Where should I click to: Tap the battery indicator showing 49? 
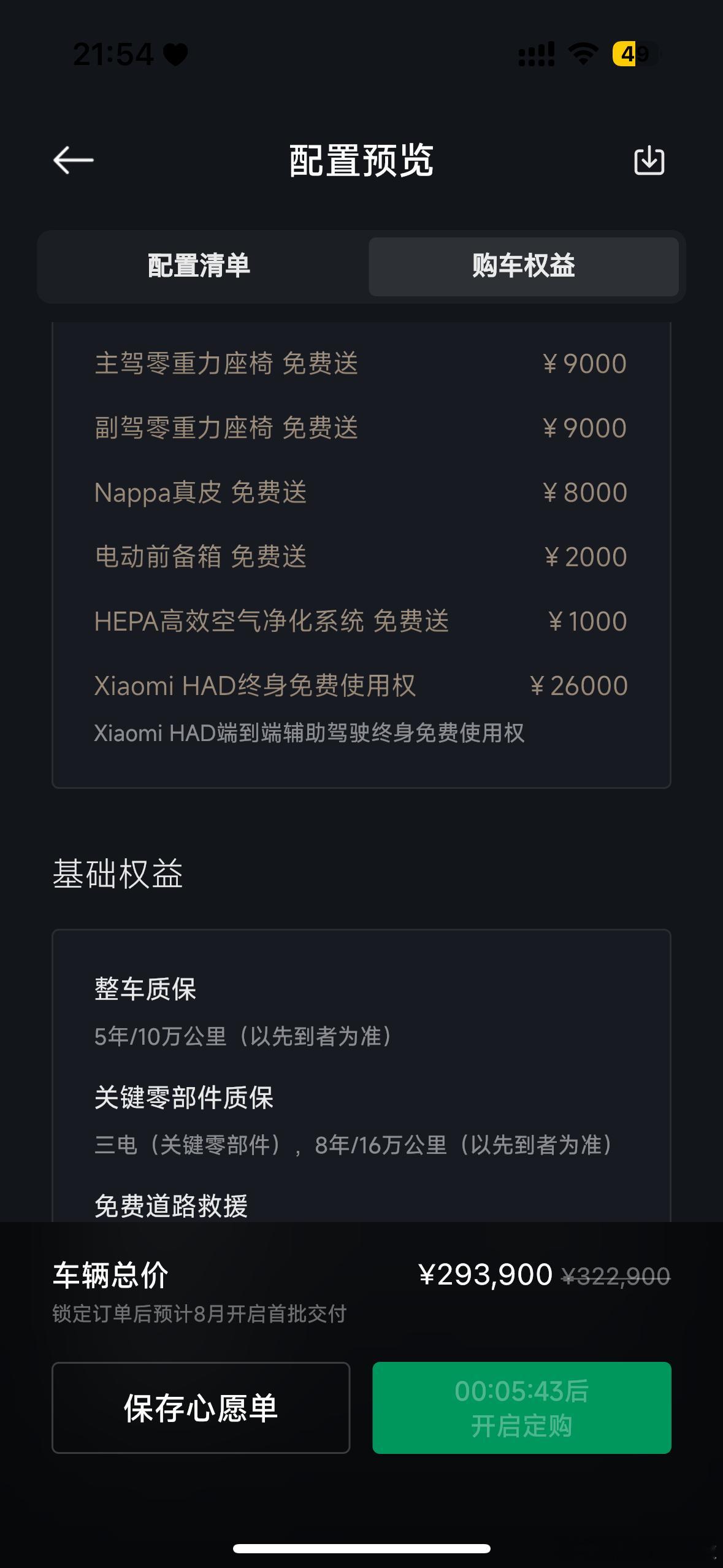635,54
